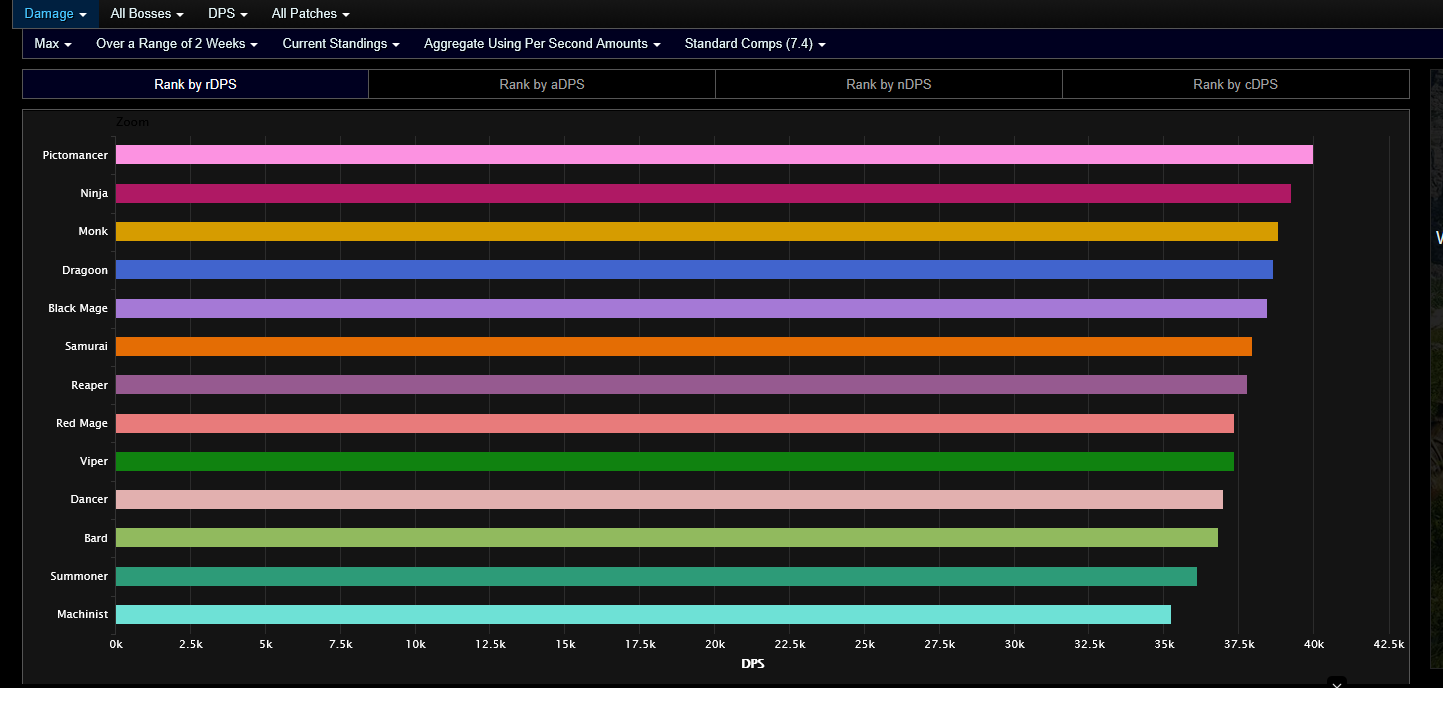Click the Dragoon axis label
The width and height of the screenshot is (1443, 717).
tap(85, 270)
